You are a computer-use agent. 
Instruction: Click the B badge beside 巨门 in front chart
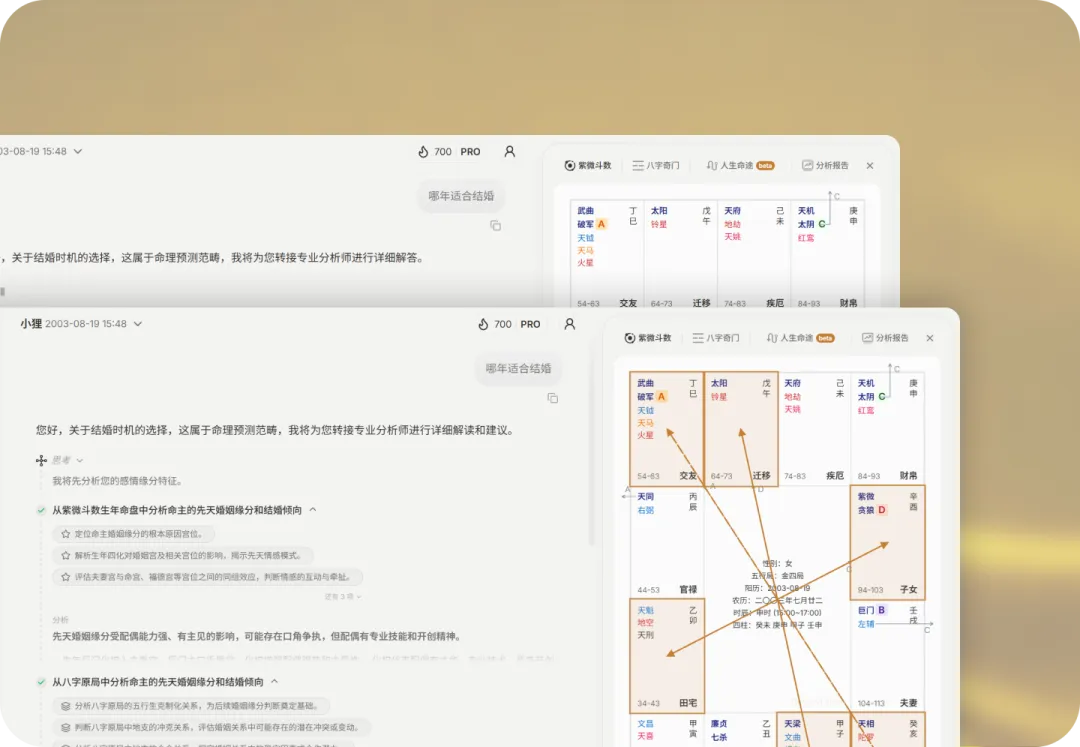pos(882,610)
